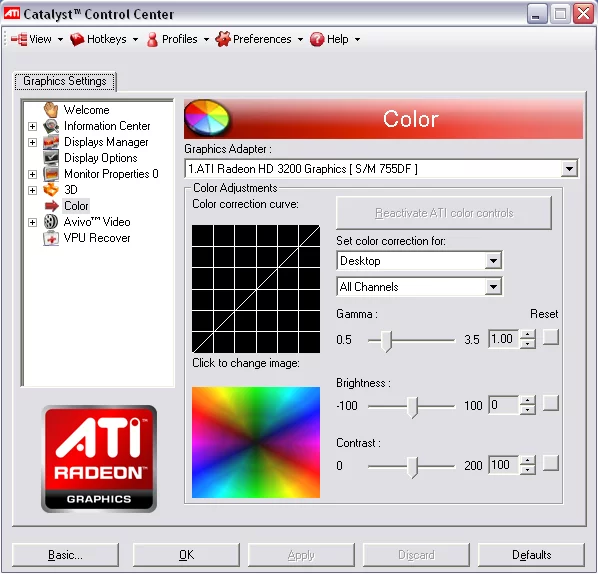This screenshot has width=598, height=574.
Task: Open the Profiles menu
Action: coord(179,39)
